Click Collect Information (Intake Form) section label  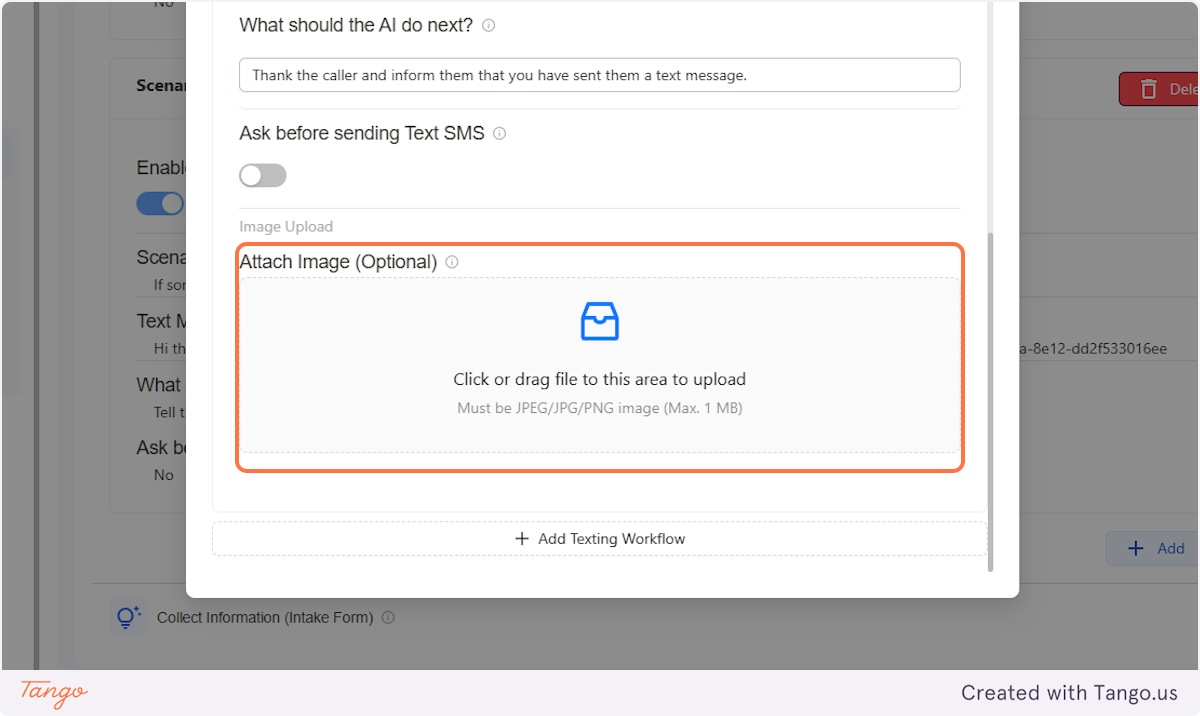pos(265,618)
